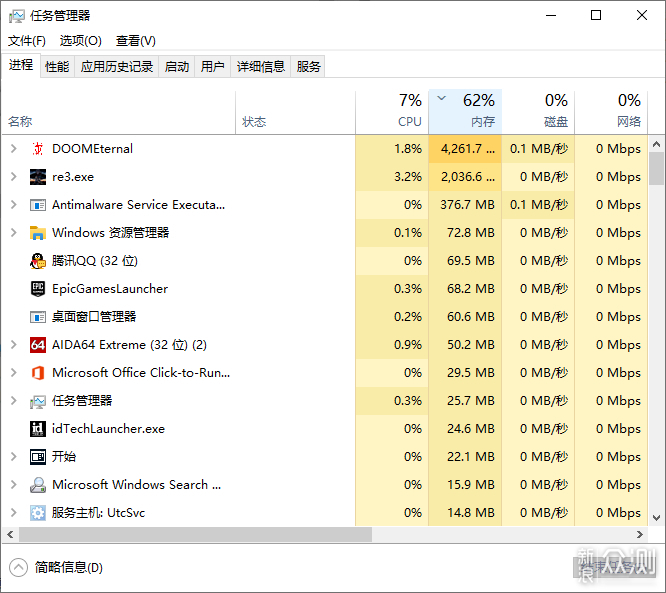Expand the re3.exe process group
666x593 pixels.
coord(14,177)
